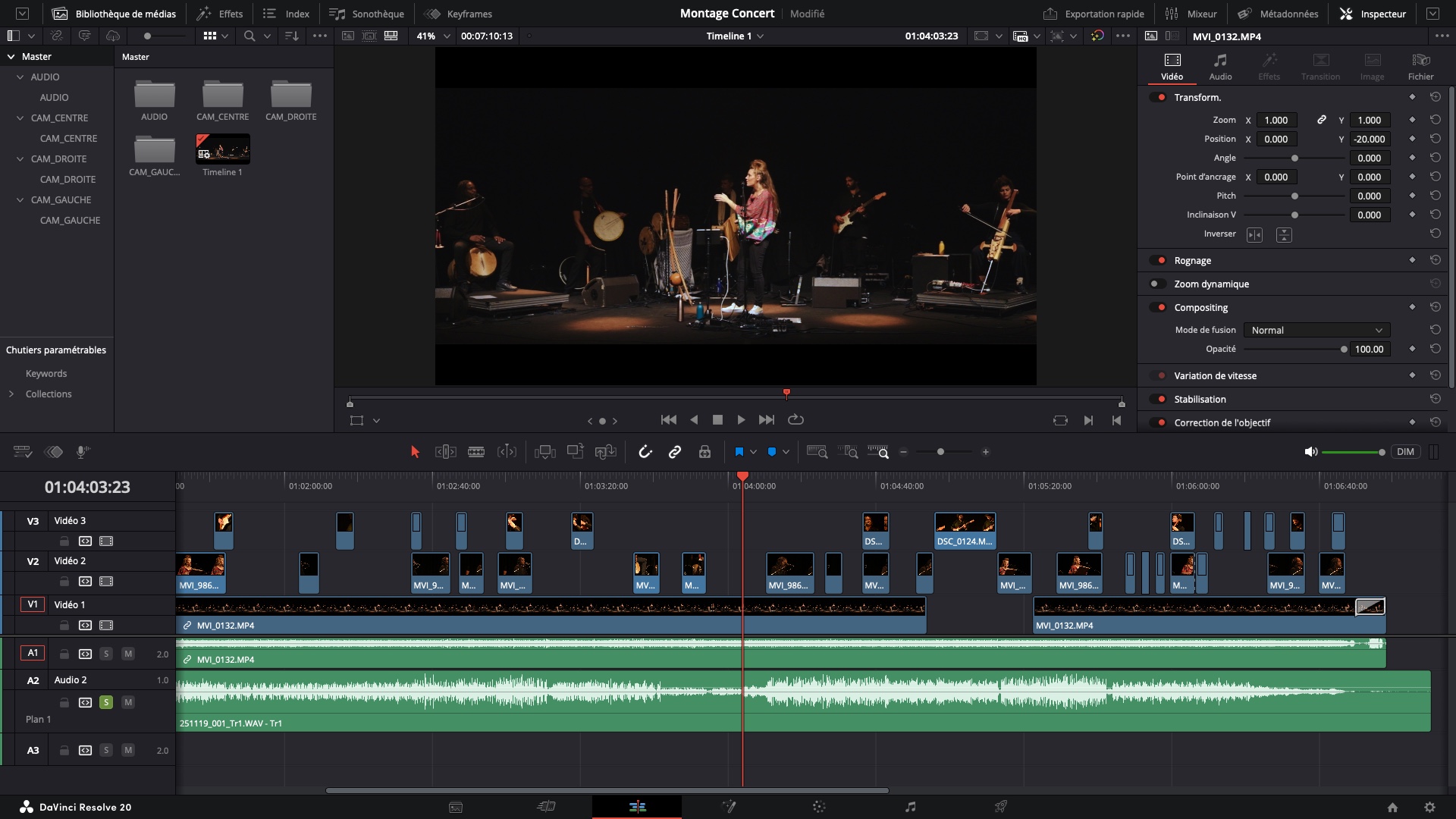Disable the Stabilisation toggle
The width and height of the screenshot is (1456, 819).
click(1158, 399)
